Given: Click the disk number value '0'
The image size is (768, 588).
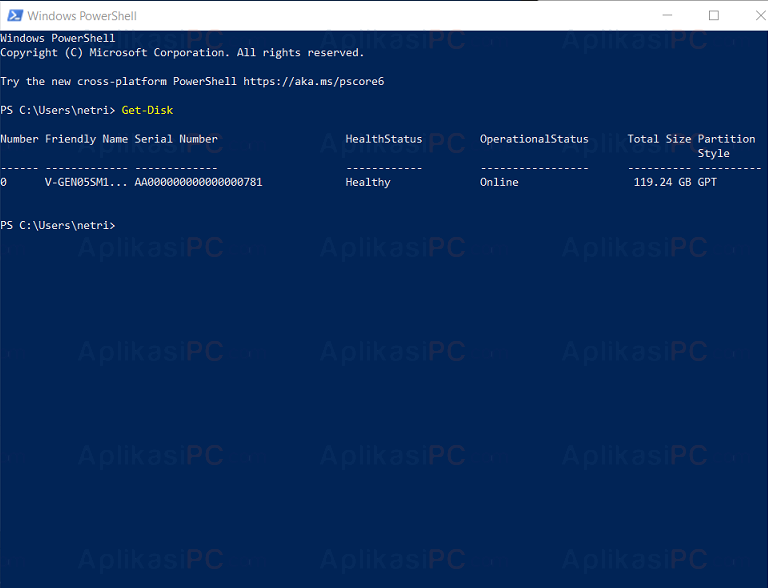Looking at the screenshot, I should click(x=3, y=182).
